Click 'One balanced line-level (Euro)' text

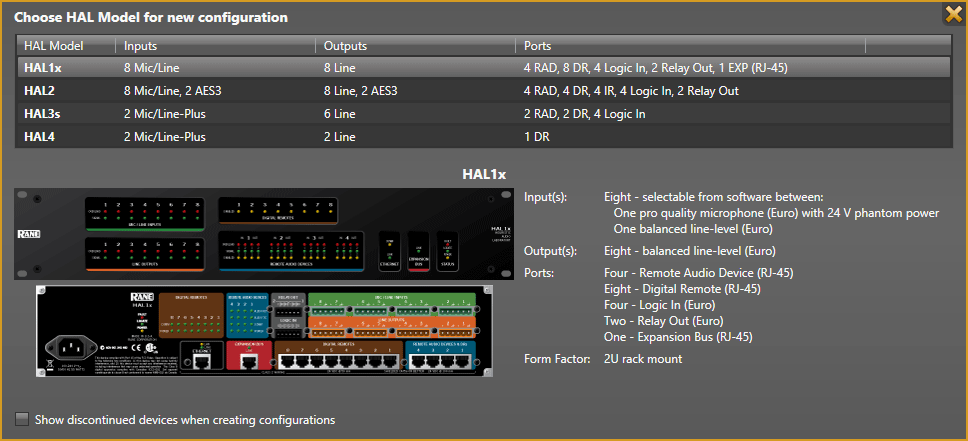tap(693, 229)
